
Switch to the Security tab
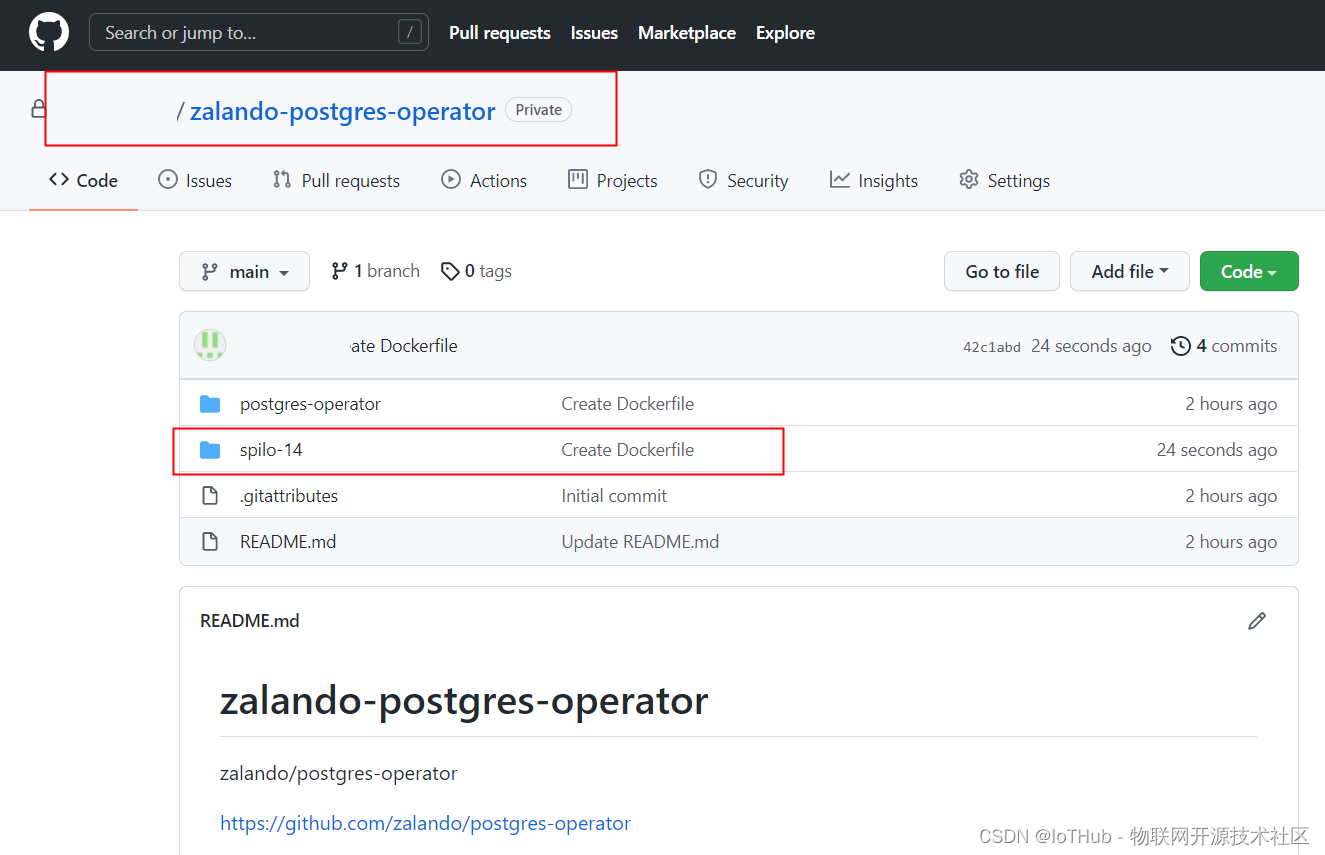pyautogui.click(x=743, y=180)
